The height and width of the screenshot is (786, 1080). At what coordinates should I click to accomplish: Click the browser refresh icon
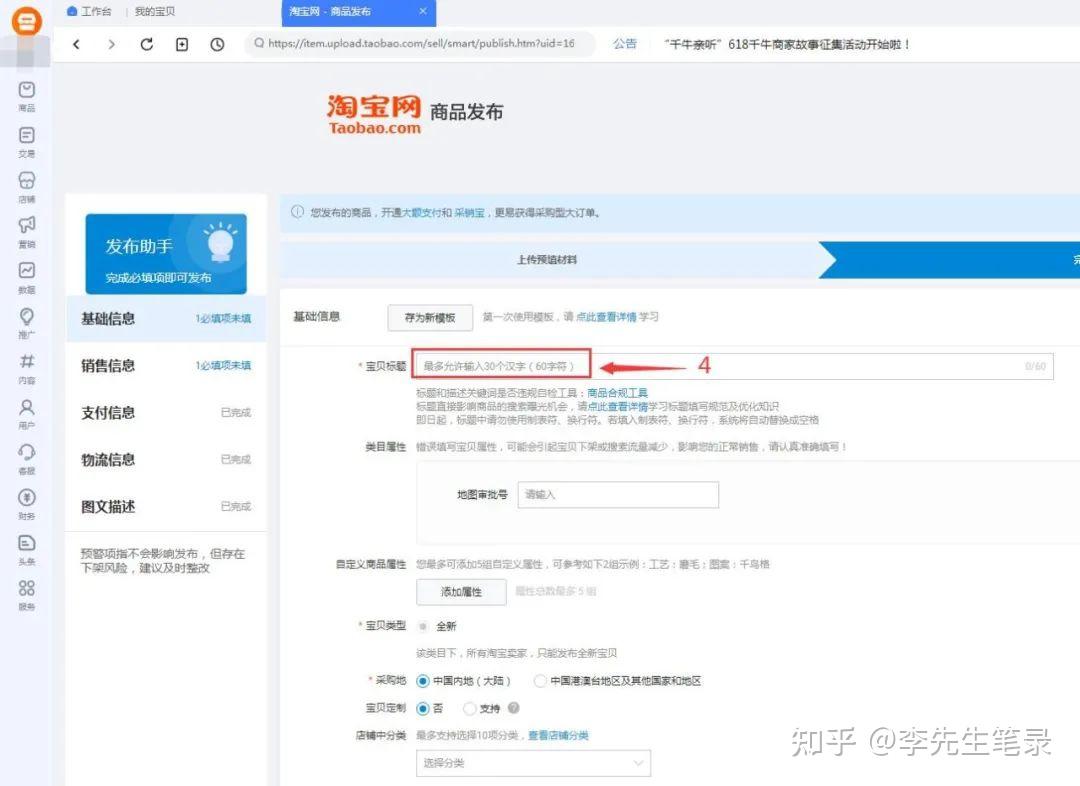click(x=147, y=44)
